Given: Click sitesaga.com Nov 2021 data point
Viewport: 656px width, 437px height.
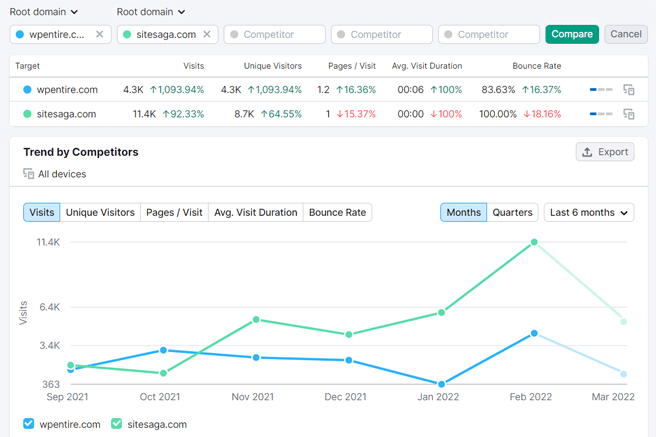Looking at the screenshot, I should (x=256, y=319).
